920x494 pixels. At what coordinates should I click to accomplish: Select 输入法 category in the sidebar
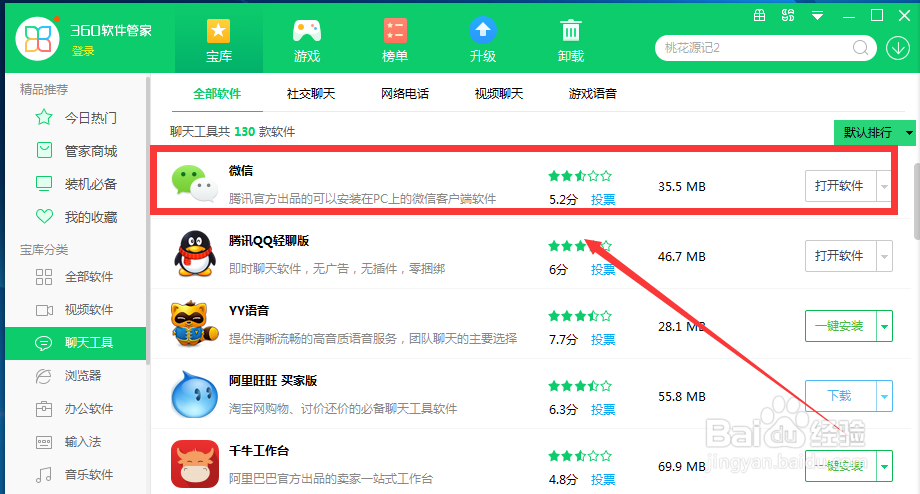[x=75, y=442]
